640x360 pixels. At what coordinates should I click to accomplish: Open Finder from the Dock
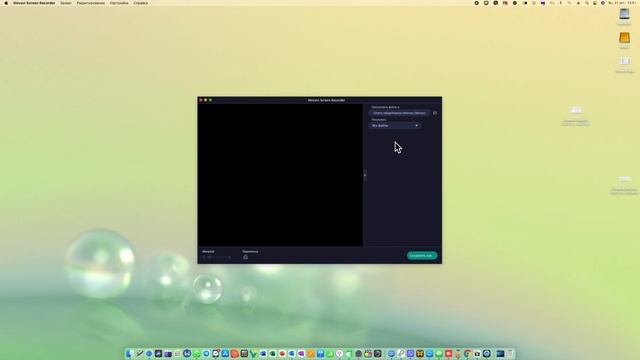[x=129, y=353]
